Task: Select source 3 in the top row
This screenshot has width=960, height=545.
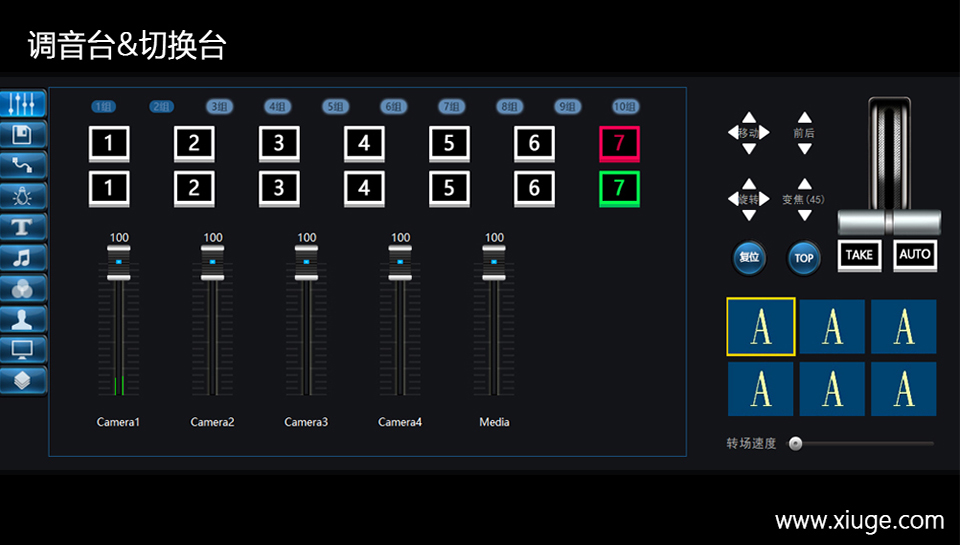Action: coord(279,144)
